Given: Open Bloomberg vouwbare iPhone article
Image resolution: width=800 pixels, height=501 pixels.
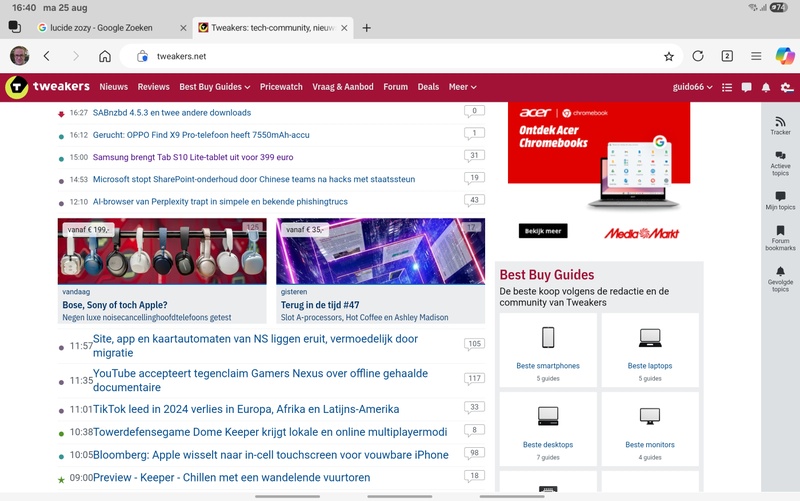Looking at the screenshot, I should click(270, 455).
